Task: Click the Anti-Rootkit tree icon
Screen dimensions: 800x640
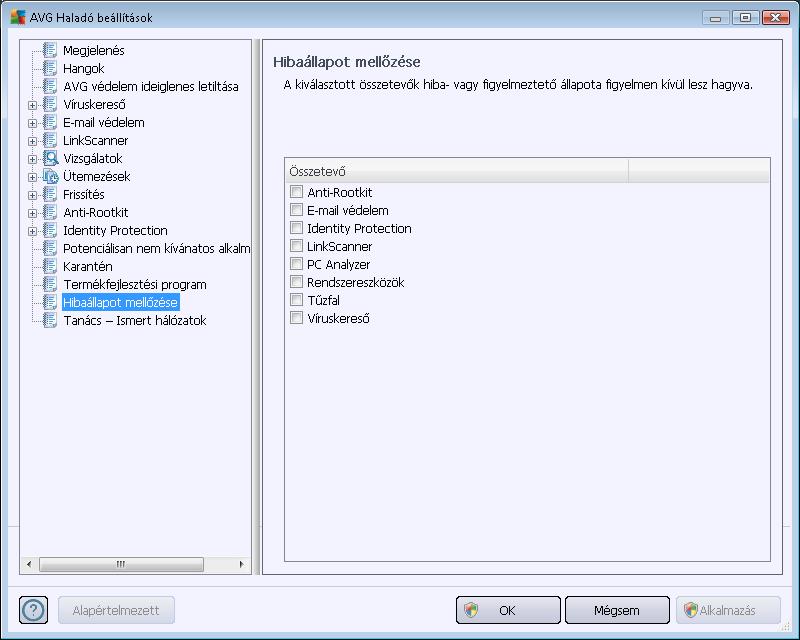Action: [x=50, y=212]
